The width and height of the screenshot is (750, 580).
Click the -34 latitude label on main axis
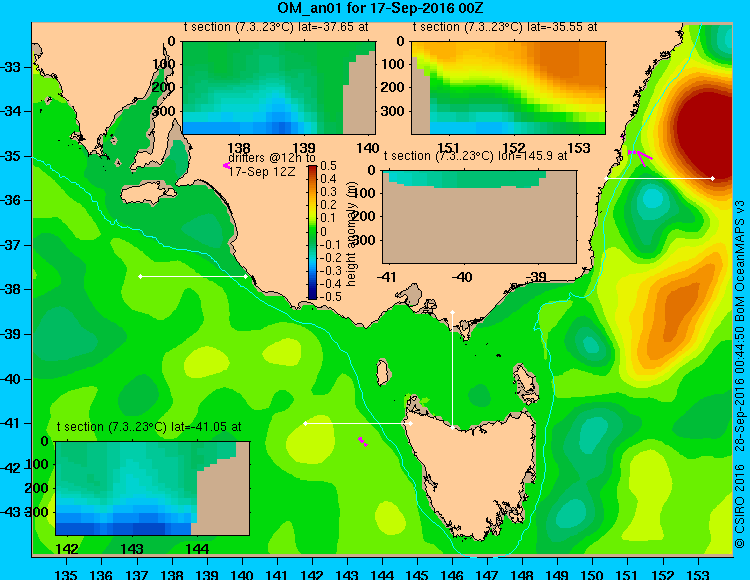[x=11, y=111]
